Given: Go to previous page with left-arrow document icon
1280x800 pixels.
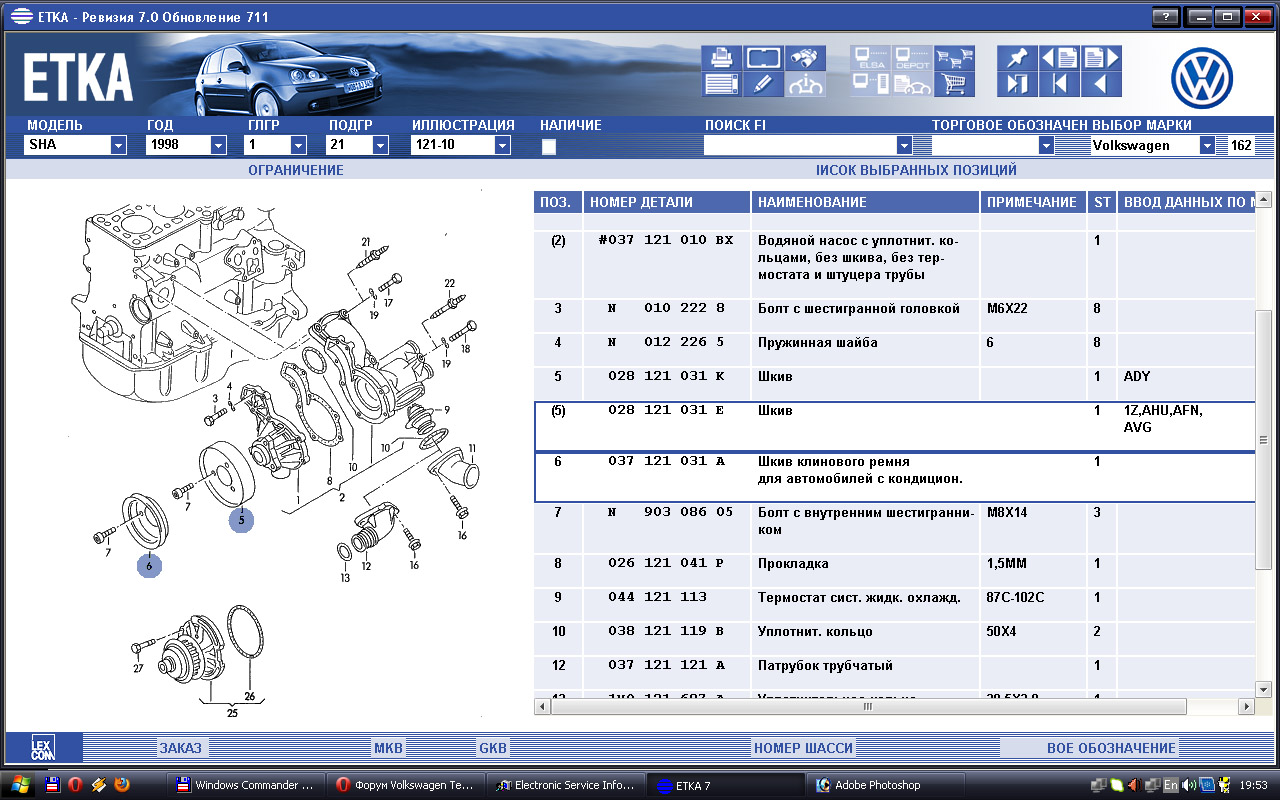Looking at the screenshot, I should (x=1059, y=58).
